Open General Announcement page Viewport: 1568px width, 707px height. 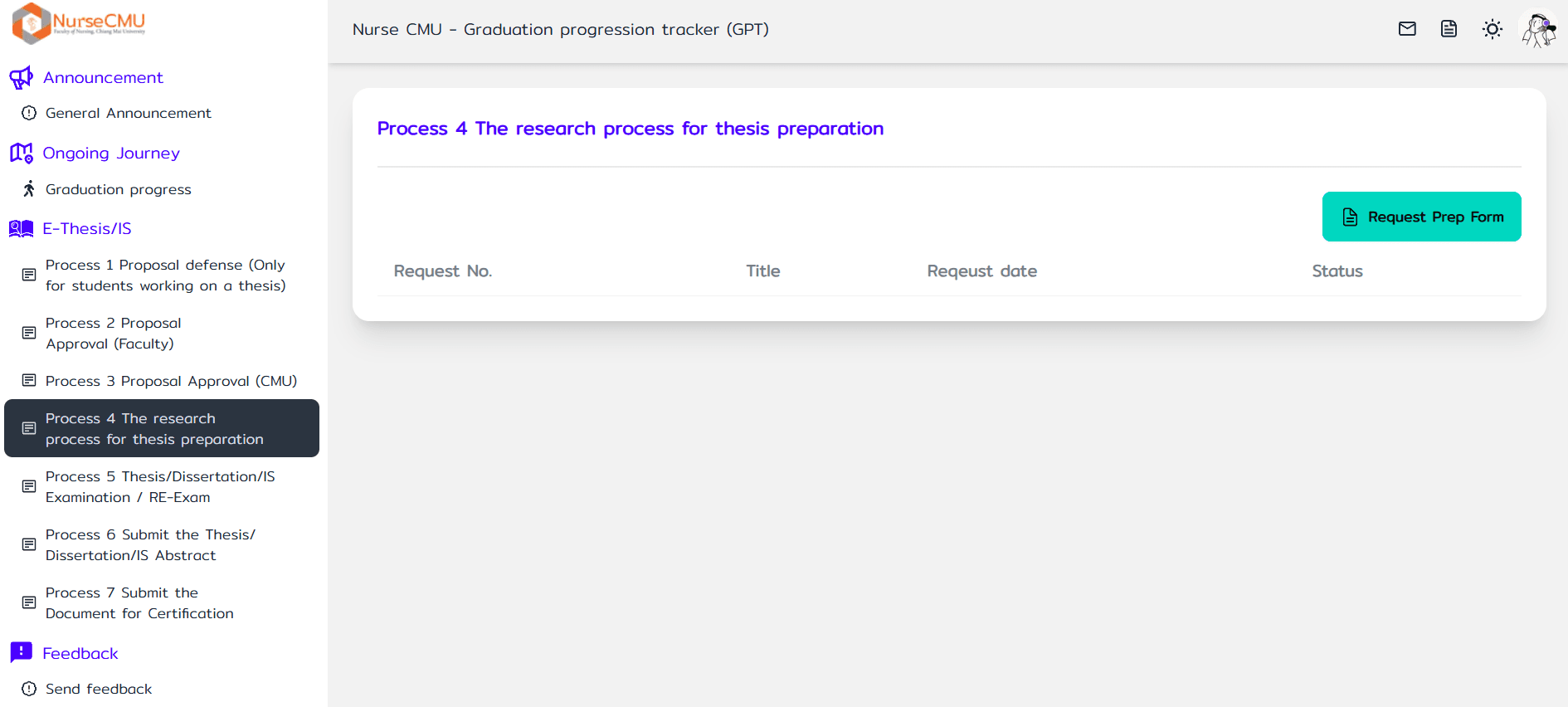[128, 113]
